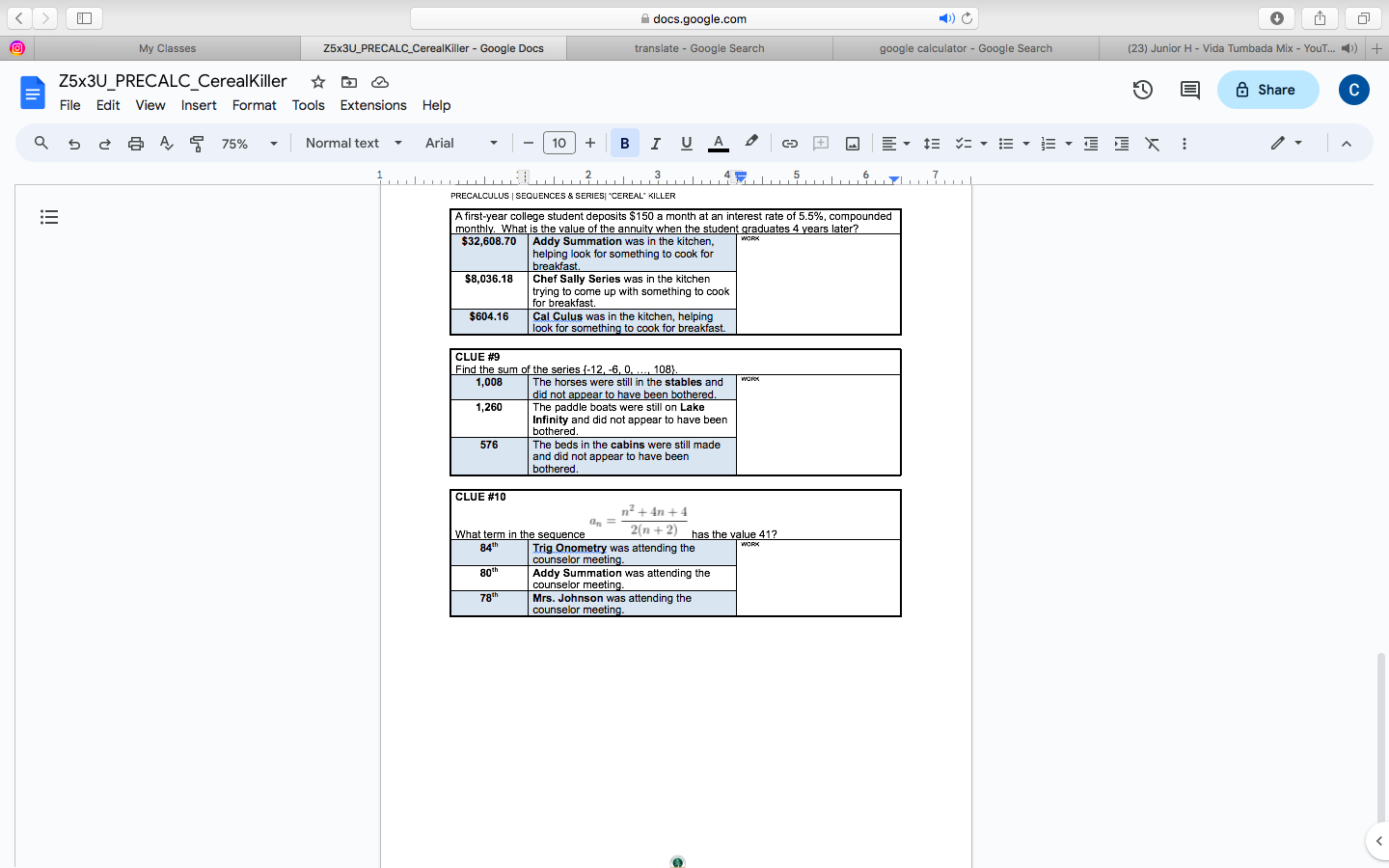Screen dimensions: 1389x868
Task: Open a new browser tab
Action: 1377,48
